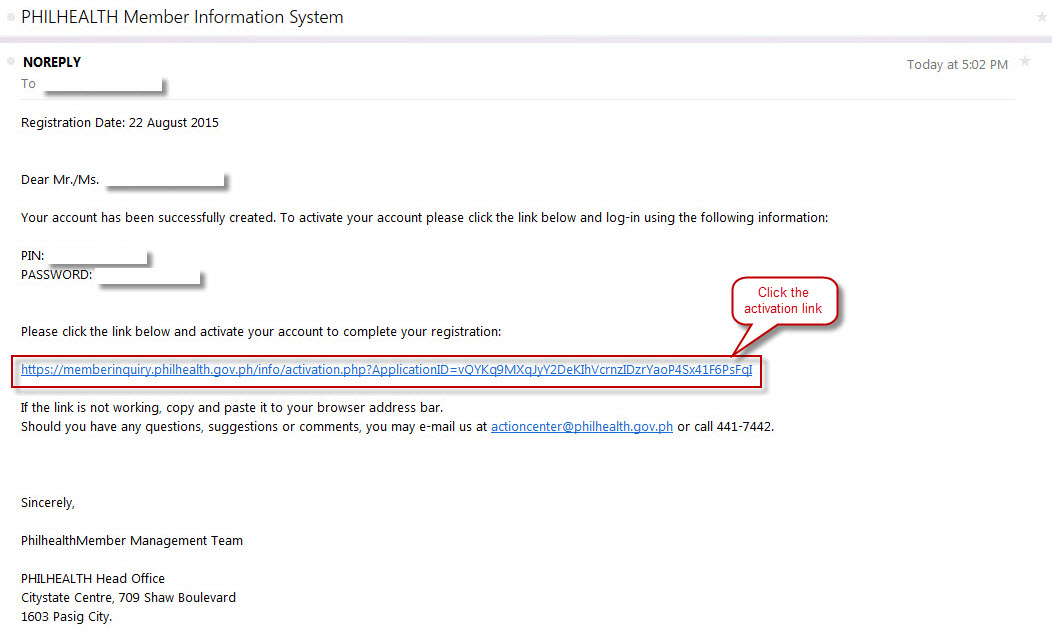Click the NOREPLY sender name
The width and height of the screenshot is (1052, 640).
click(x=51, y=61)
